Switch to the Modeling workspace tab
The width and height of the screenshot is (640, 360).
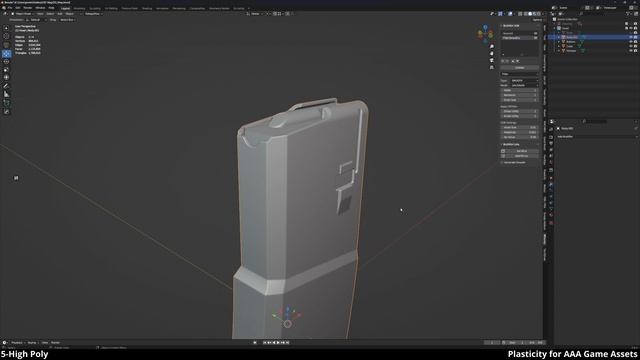80,8
